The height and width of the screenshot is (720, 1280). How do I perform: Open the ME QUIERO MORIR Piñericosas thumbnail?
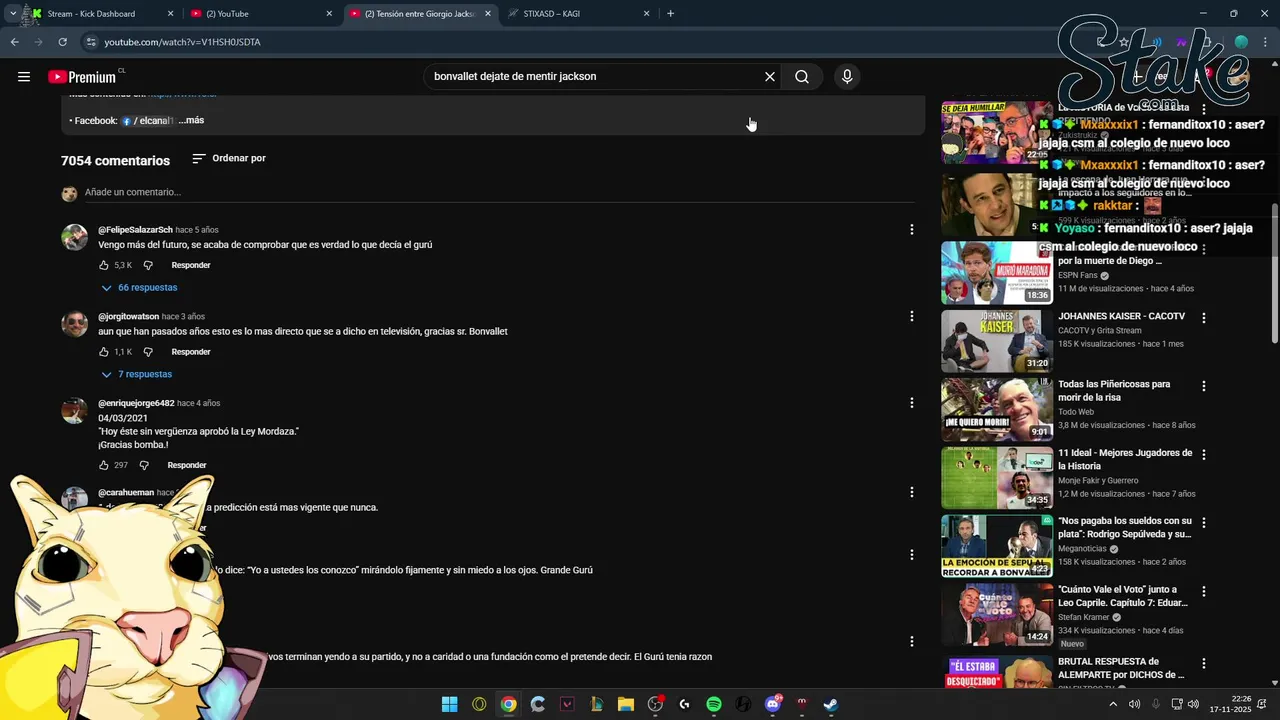tap(997, 409)
